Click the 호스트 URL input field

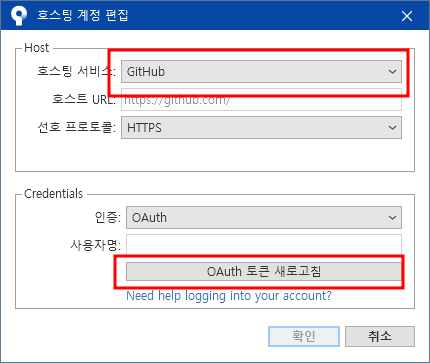(261, 99)
